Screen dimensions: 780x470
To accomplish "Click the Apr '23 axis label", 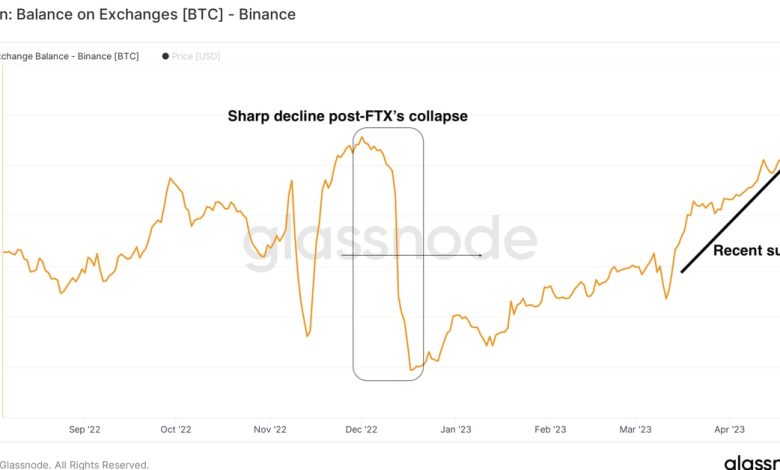I will 729,429.
